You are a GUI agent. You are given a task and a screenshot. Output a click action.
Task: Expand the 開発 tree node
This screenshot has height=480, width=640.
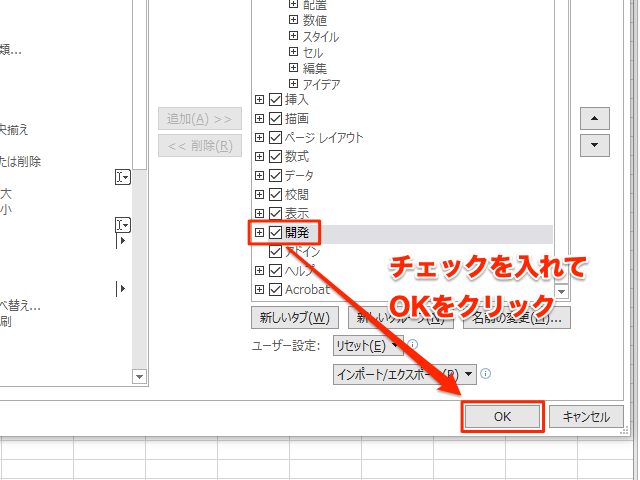(260, 233)
